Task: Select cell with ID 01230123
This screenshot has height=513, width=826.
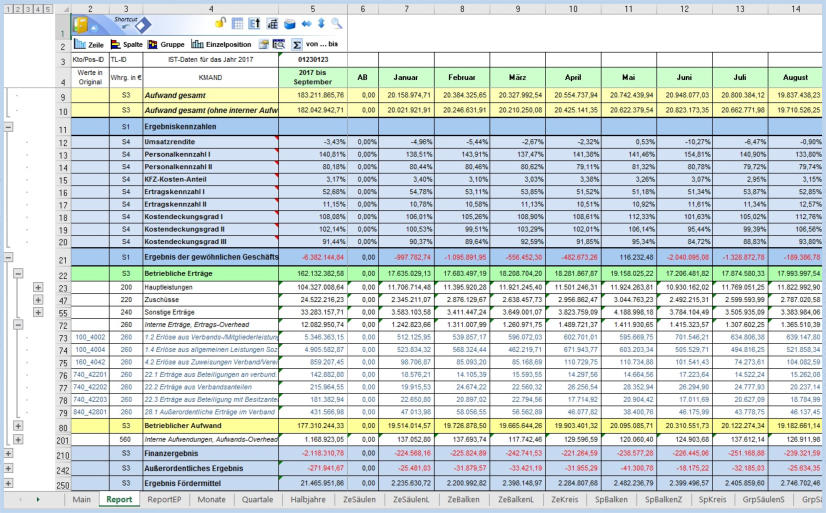Action: pos(313,60)
